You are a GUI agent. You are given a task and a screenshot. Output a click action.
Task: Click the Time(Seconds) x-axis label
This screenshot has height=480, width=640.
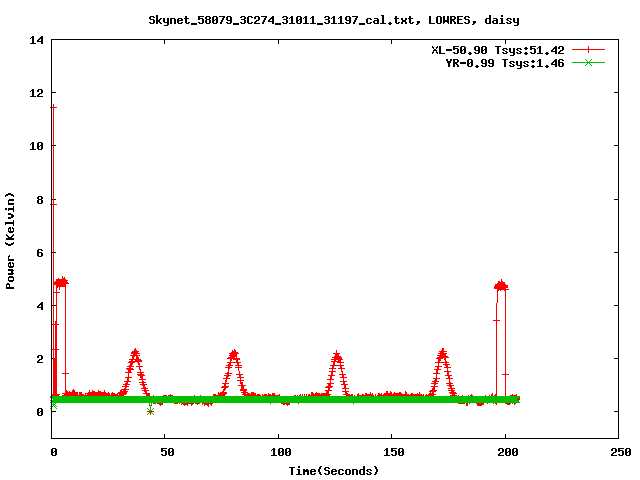334,471
